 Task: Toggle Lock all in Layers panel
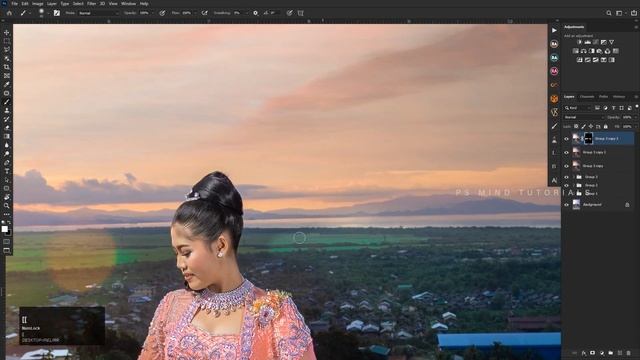point(606,127)
